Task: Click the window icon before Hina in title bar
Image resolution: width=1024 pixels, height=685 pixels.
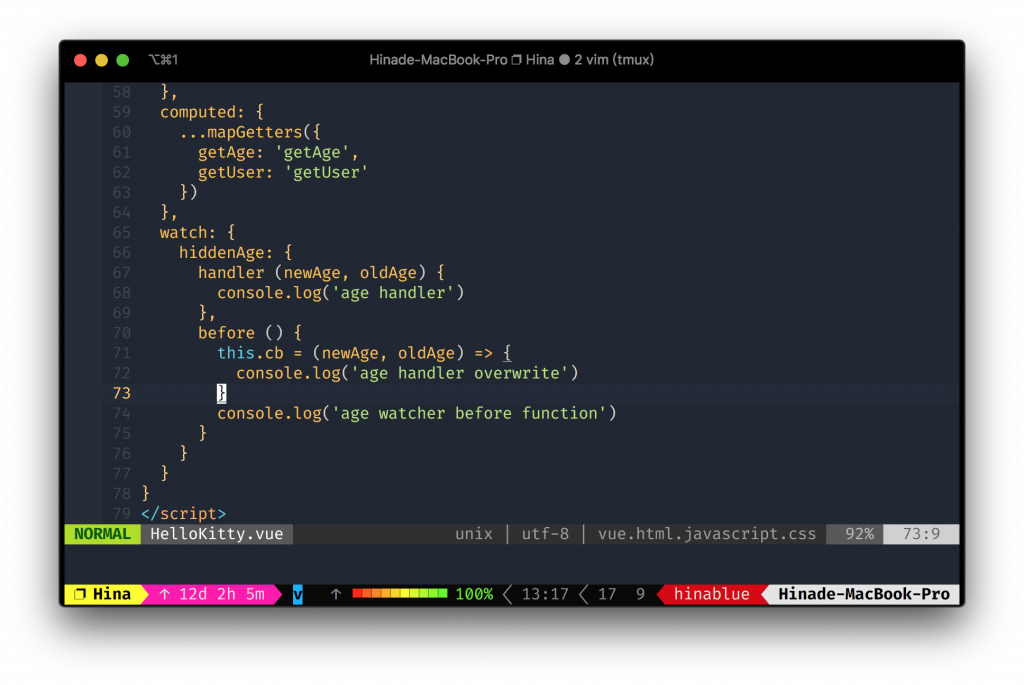Action: pos(517,60)
